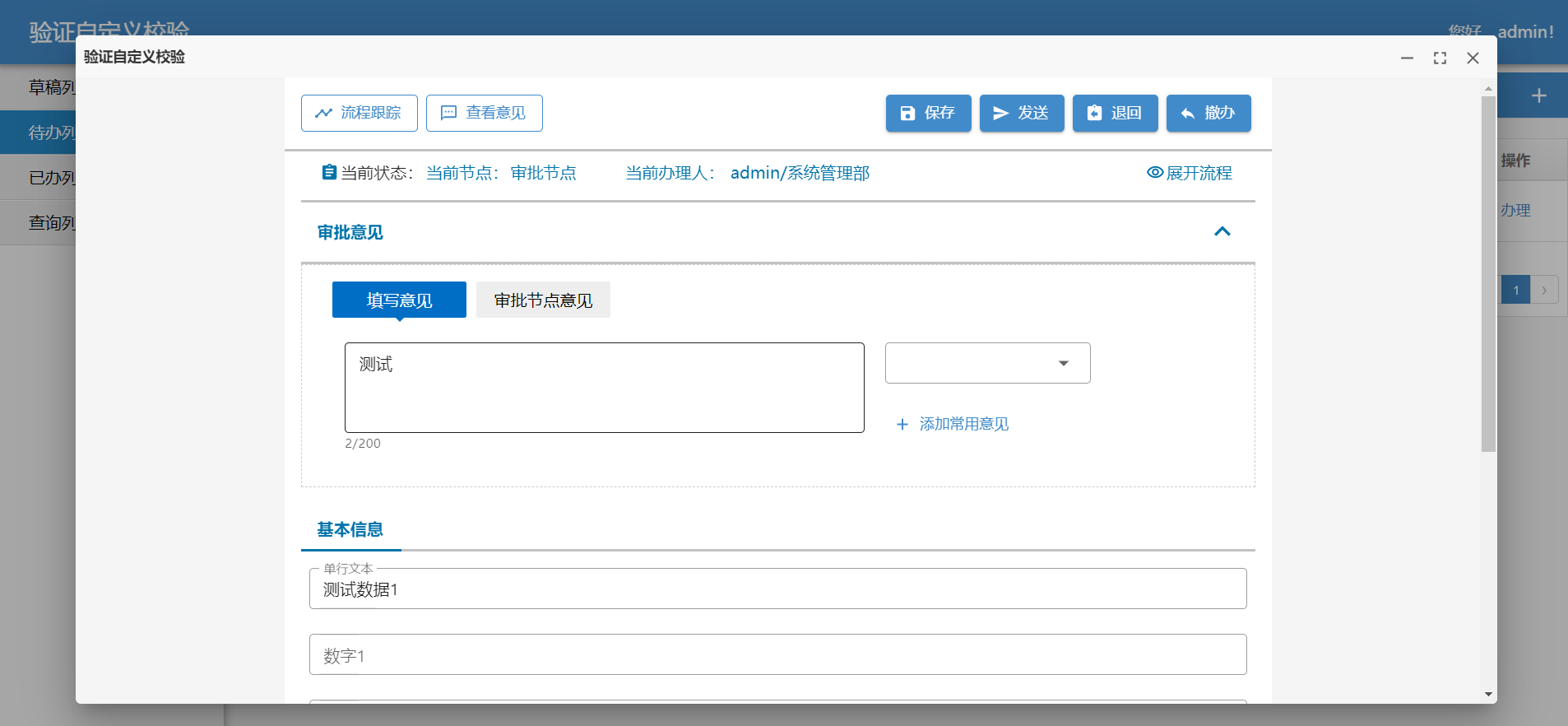Click the scrollbar up arrow
The width and height of the screenshot is (1568, 726).
pos(1488,88)
